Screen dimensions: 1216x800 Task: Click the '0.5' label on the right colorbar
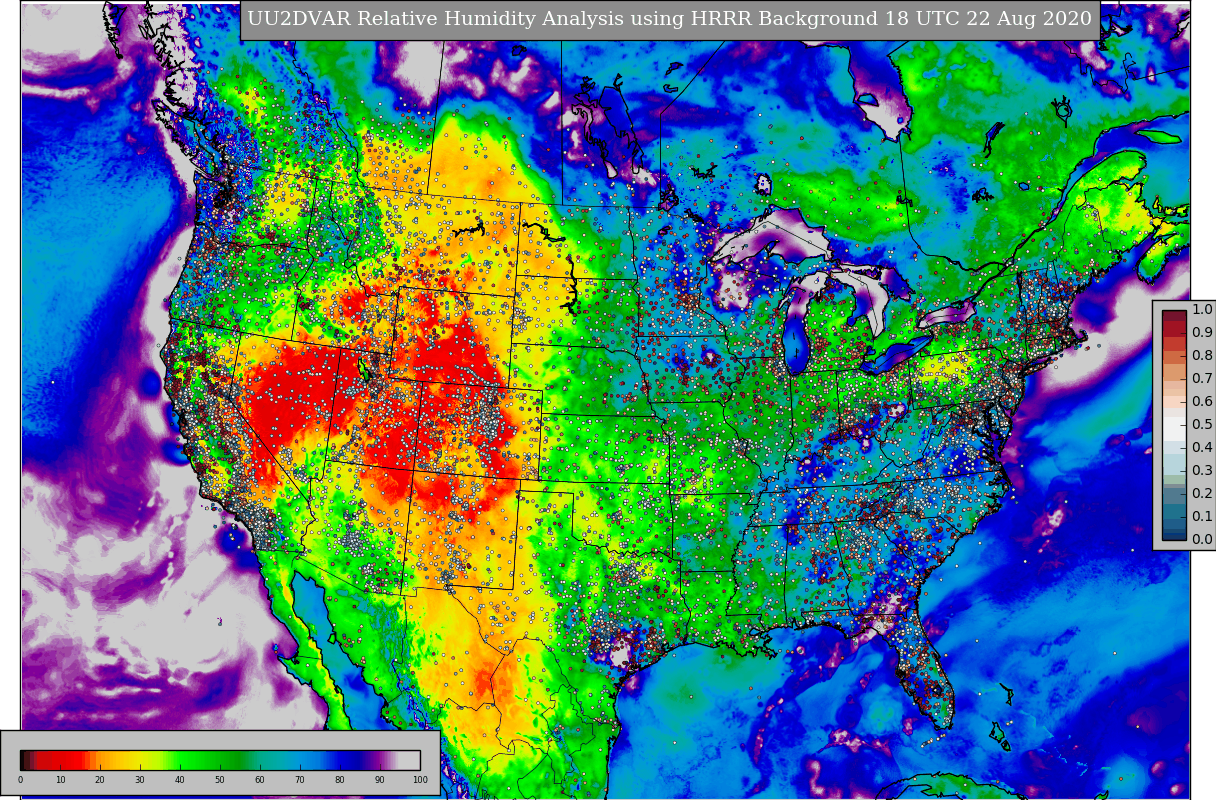[1202, 424]
